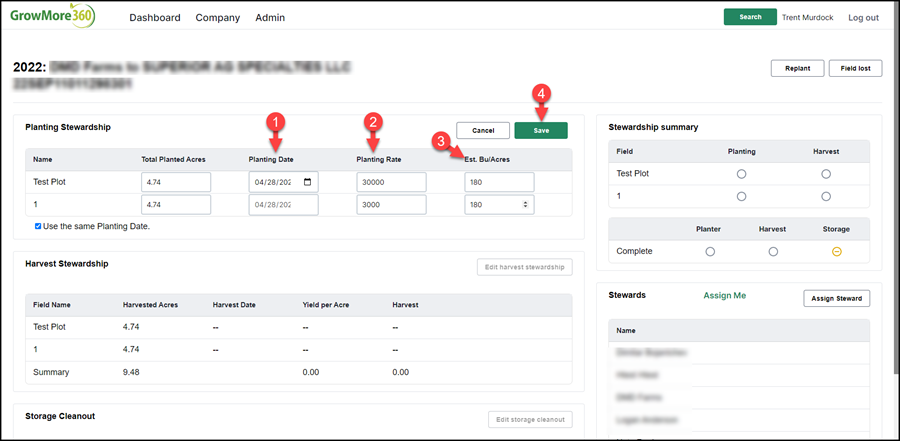The width and height of the screenshot is (900, 441).
Task: Select field 1 Planting status radio
Action: click(742, 196)
